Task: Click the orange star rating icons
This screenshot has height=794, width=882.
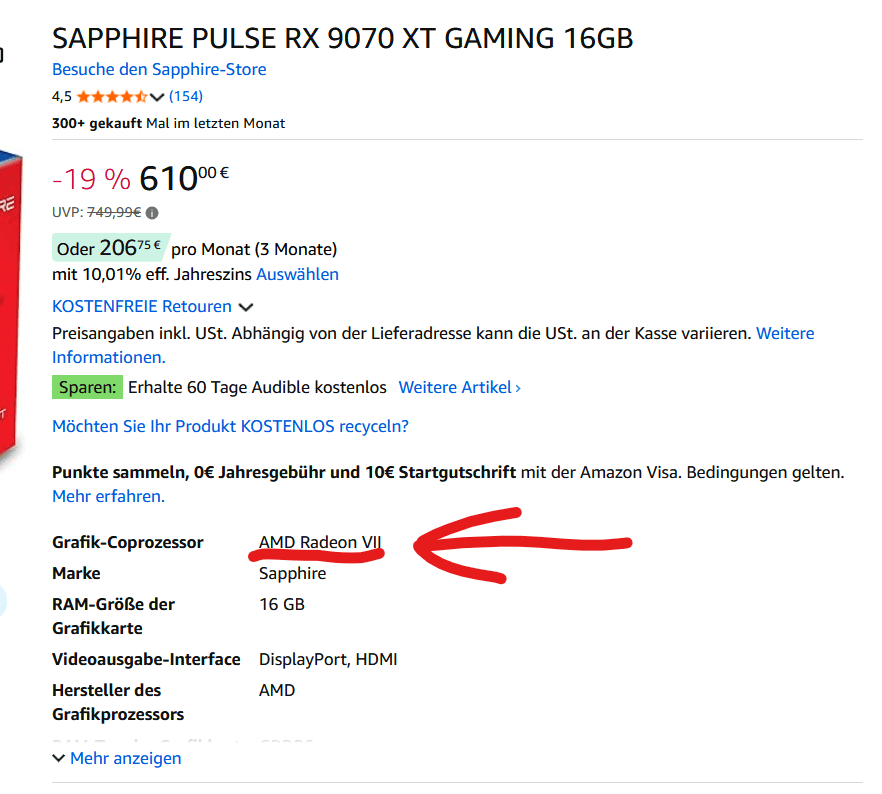Action: tap(111, 97)
